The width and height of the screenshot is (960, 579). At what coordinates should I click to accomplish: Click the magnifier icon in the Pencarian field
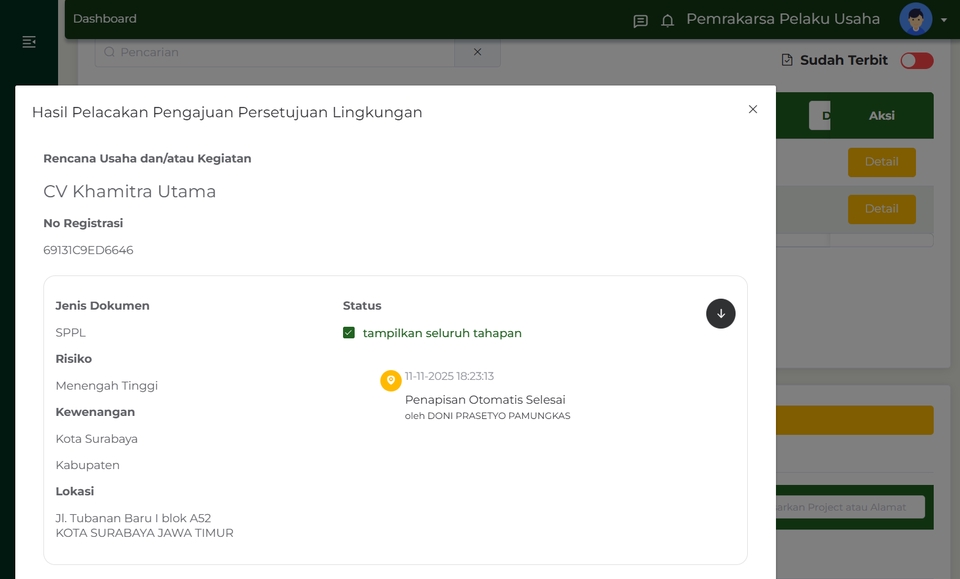pos(109,52)
